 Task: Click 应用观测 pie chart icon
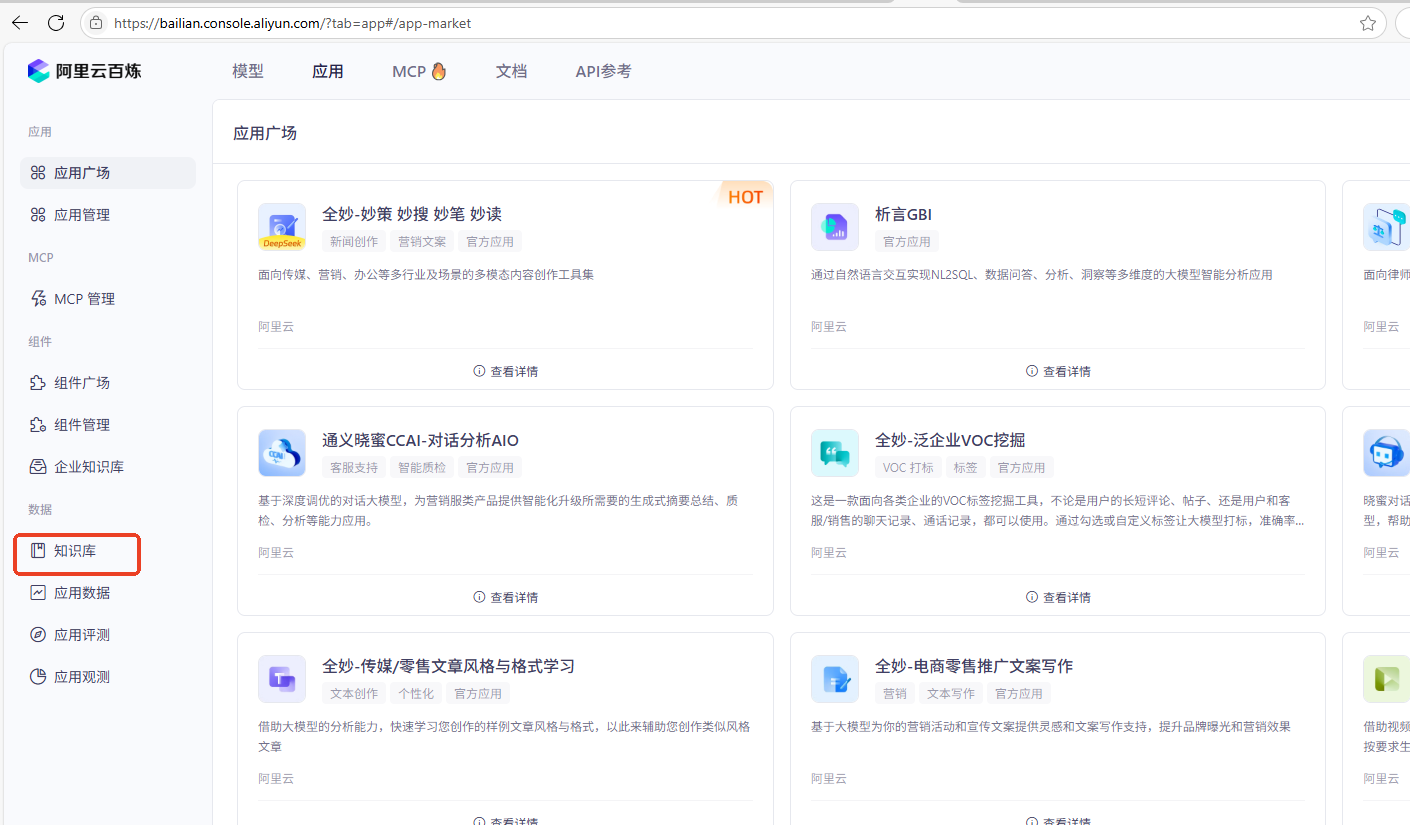pos(38,677)
